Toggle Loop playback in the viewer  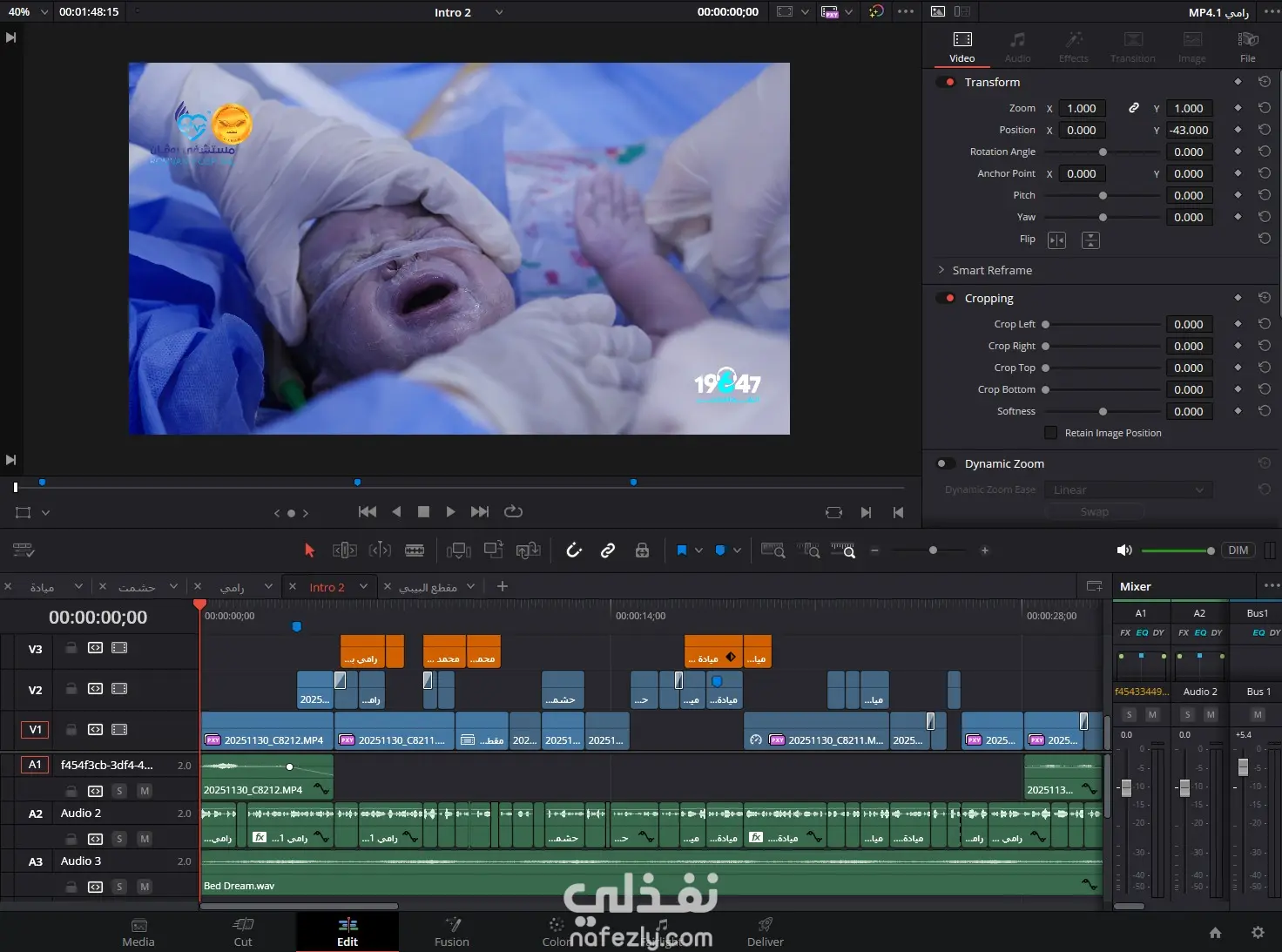pos(514,512)
